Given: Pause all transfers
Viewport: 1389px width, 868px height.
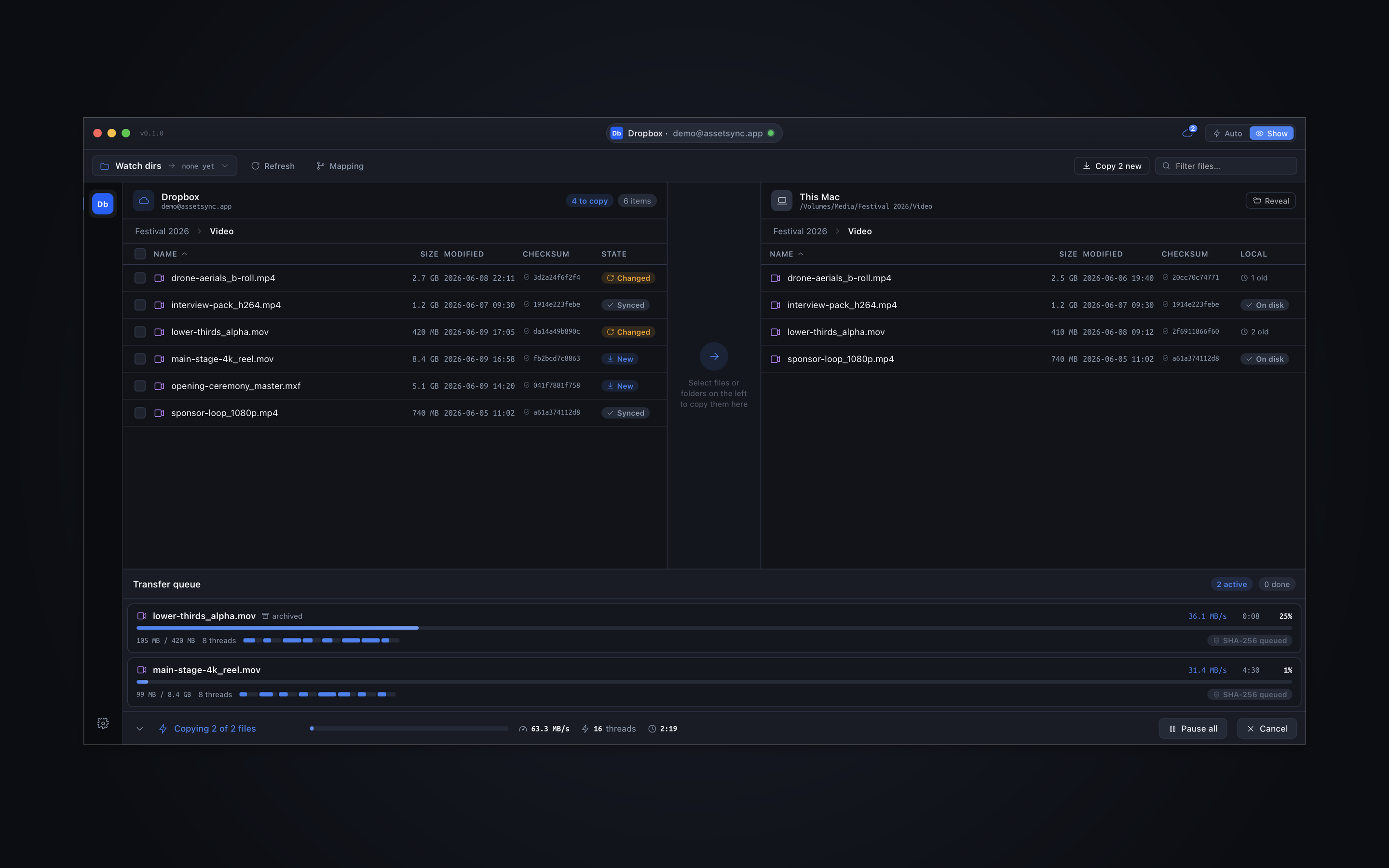Looking at the screenshot, I should coord(1193,729).
